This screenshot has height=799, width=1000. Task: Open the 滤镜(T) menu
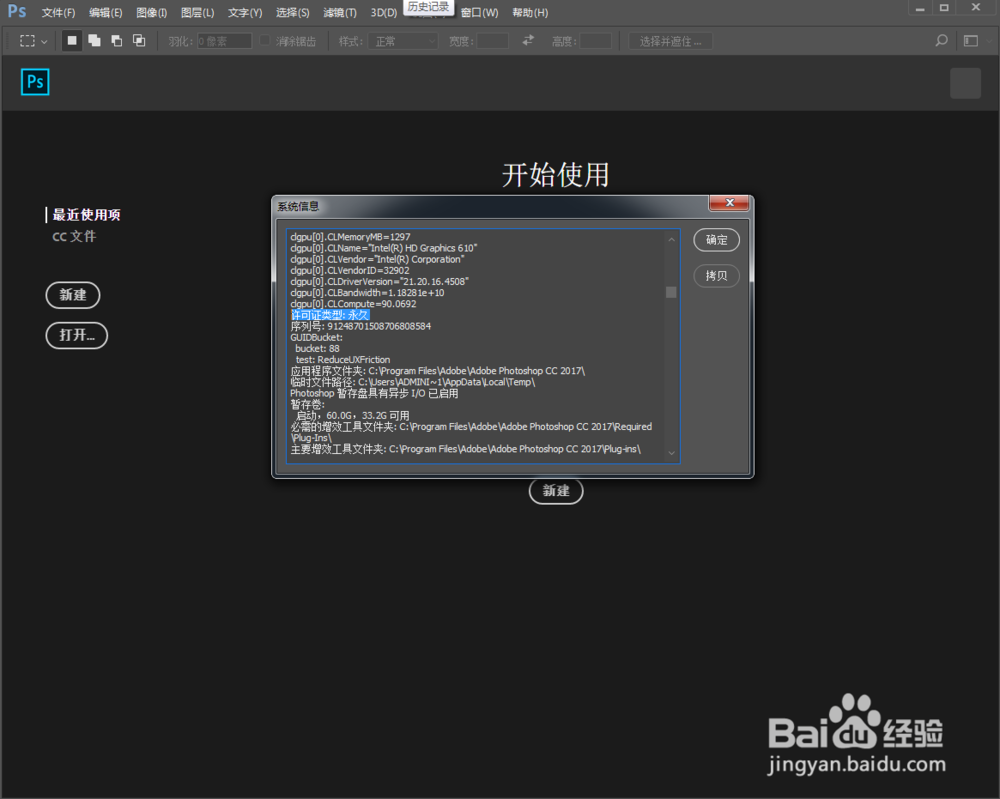[339, 13]
